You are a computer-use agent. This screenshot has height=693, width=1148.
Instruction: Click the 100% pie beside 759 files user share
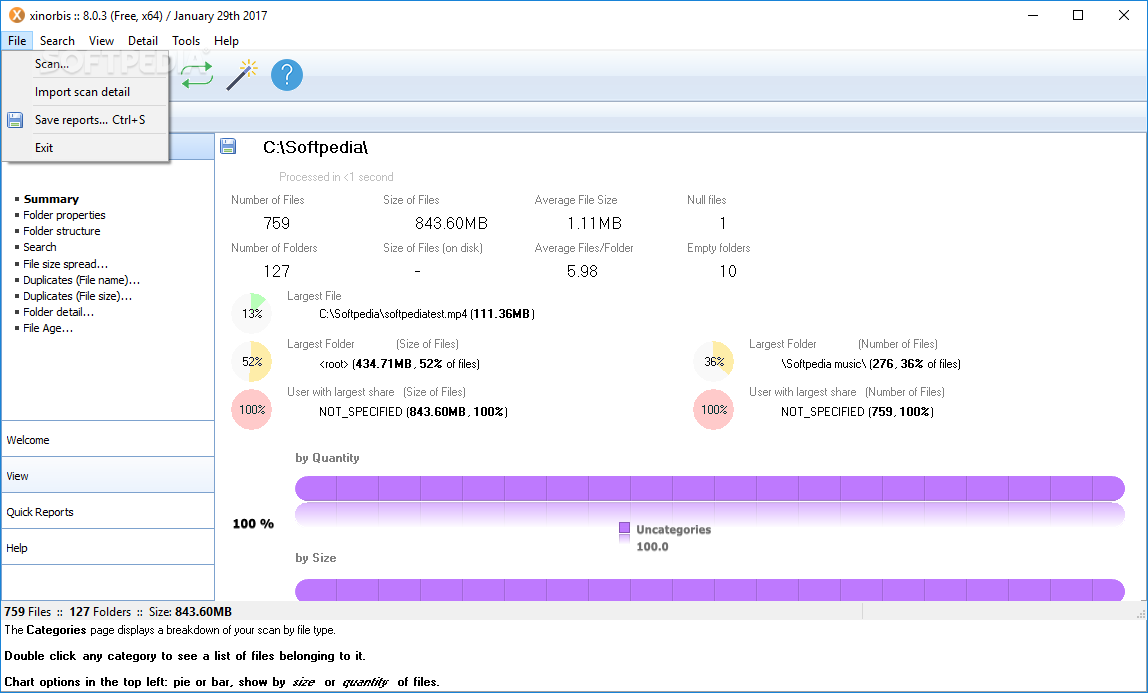[714, 410]
